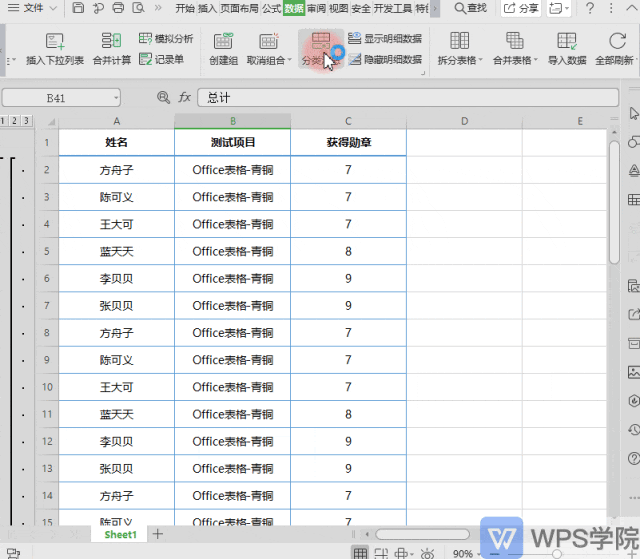The height and width of the screenshot is (559, 640).
Task: Select column C header
Action: coord(348,121)
